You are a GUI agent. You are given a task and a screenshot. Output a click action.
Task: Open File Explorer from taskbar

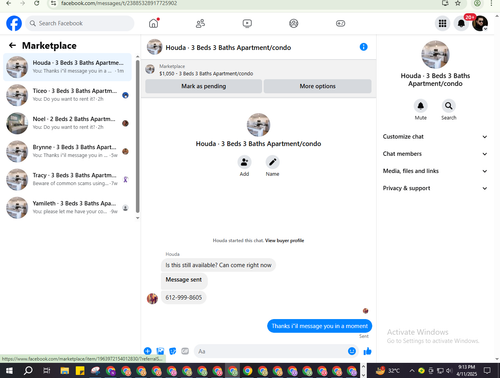(x=65, y=371)
